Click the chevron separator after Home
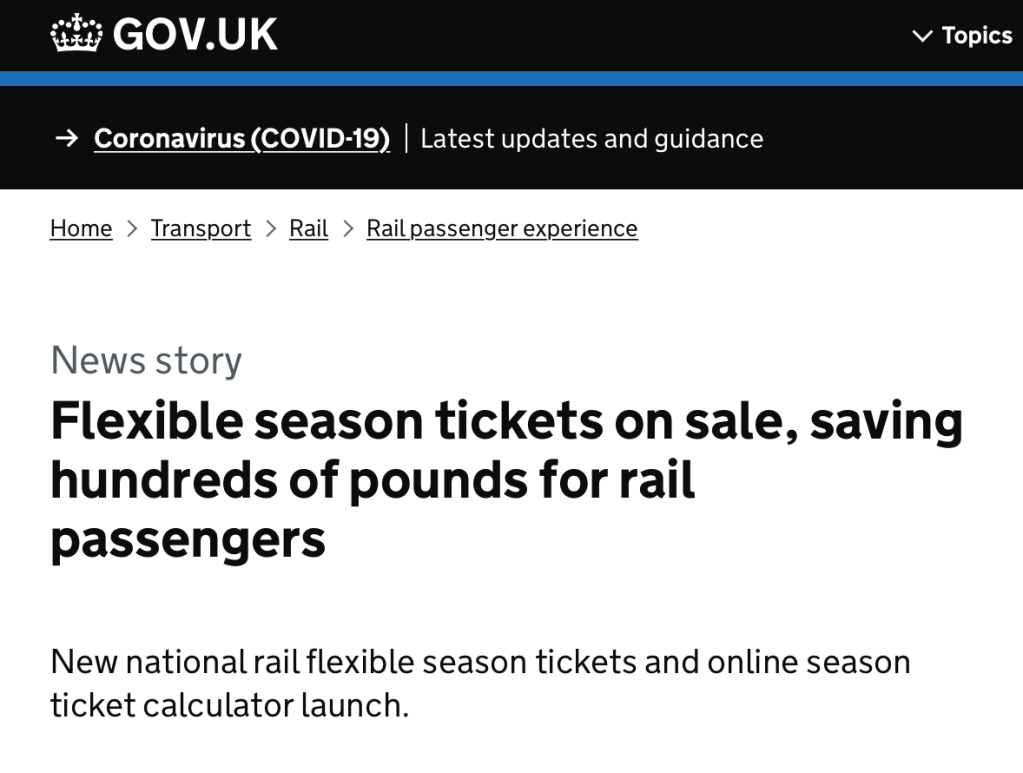Viewport: 1023px width, 773px height. pyautogui.click(x=132, y=229)
